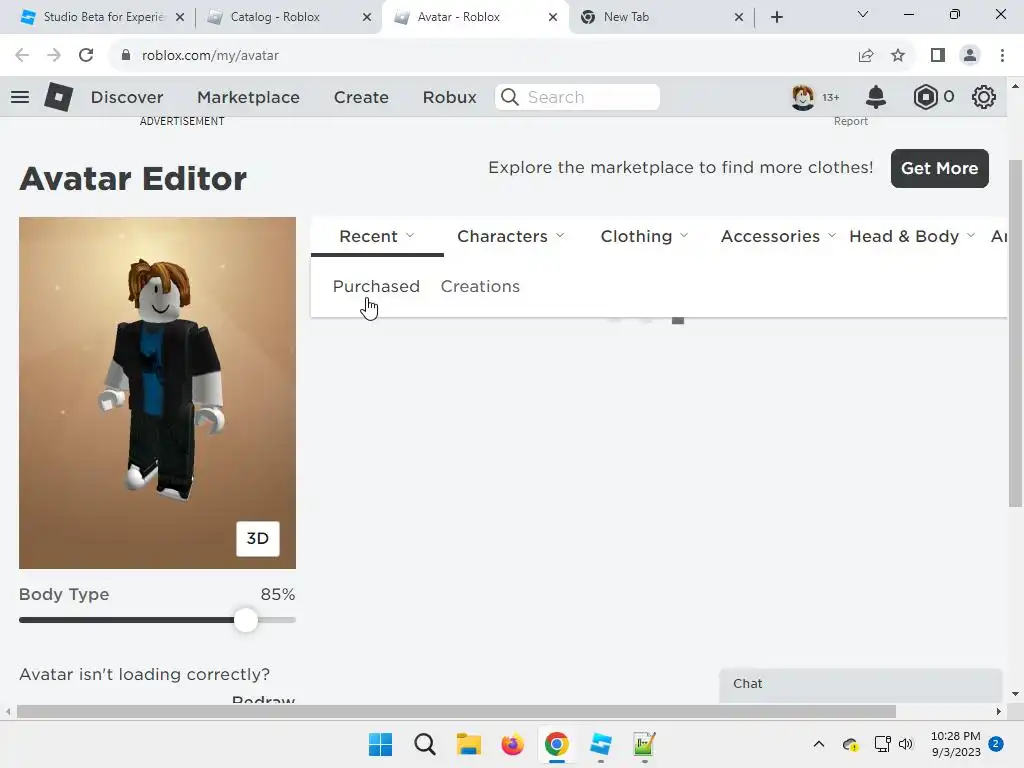Expand the Clothing dropdown tab
The width and height of the screenshot is (1024, 768).
click(645, 236)
